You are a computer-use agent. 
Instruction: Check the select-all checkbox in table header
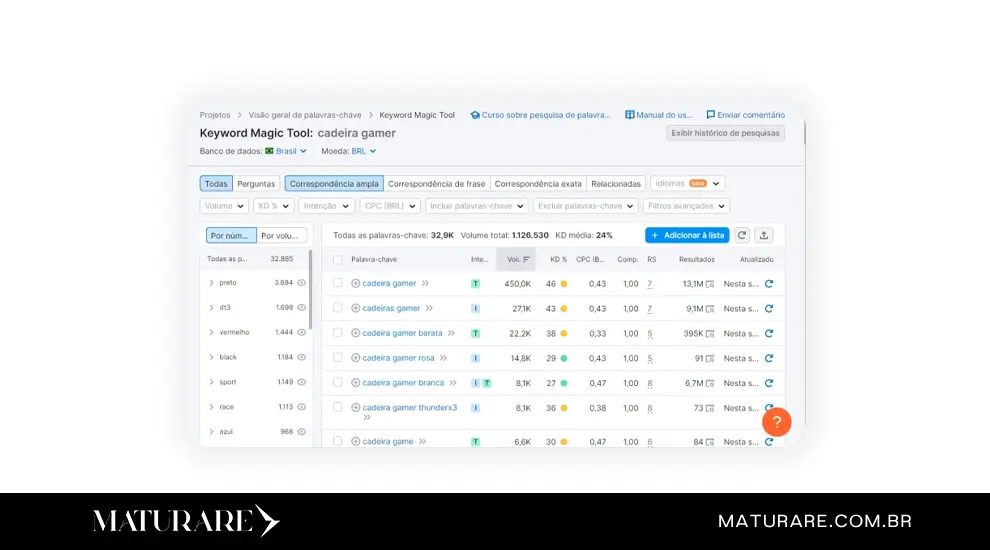[338, 260]
